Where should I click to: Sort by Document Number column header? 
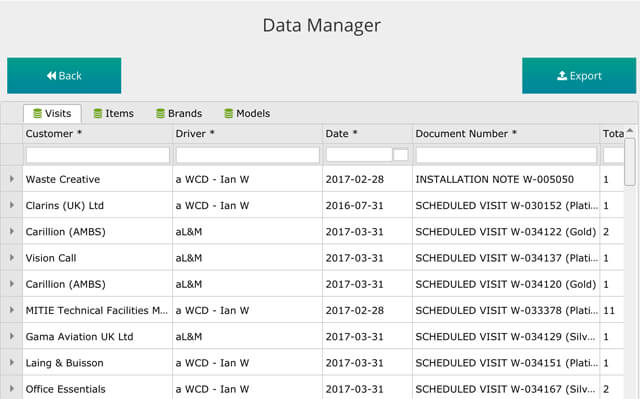tap(506, 134)
